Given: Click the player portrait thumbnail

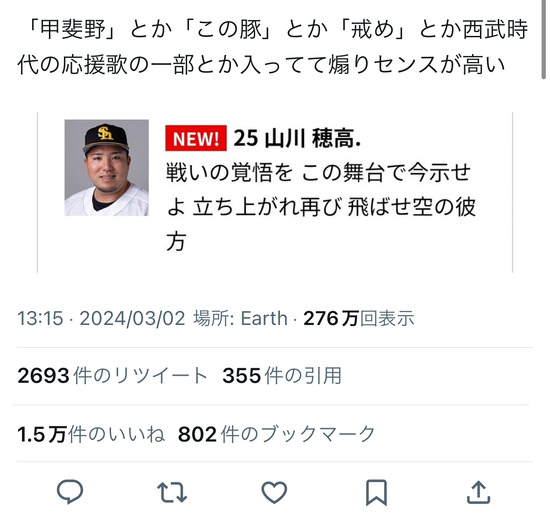Looking at the screenshot, I should click(107, 168).
